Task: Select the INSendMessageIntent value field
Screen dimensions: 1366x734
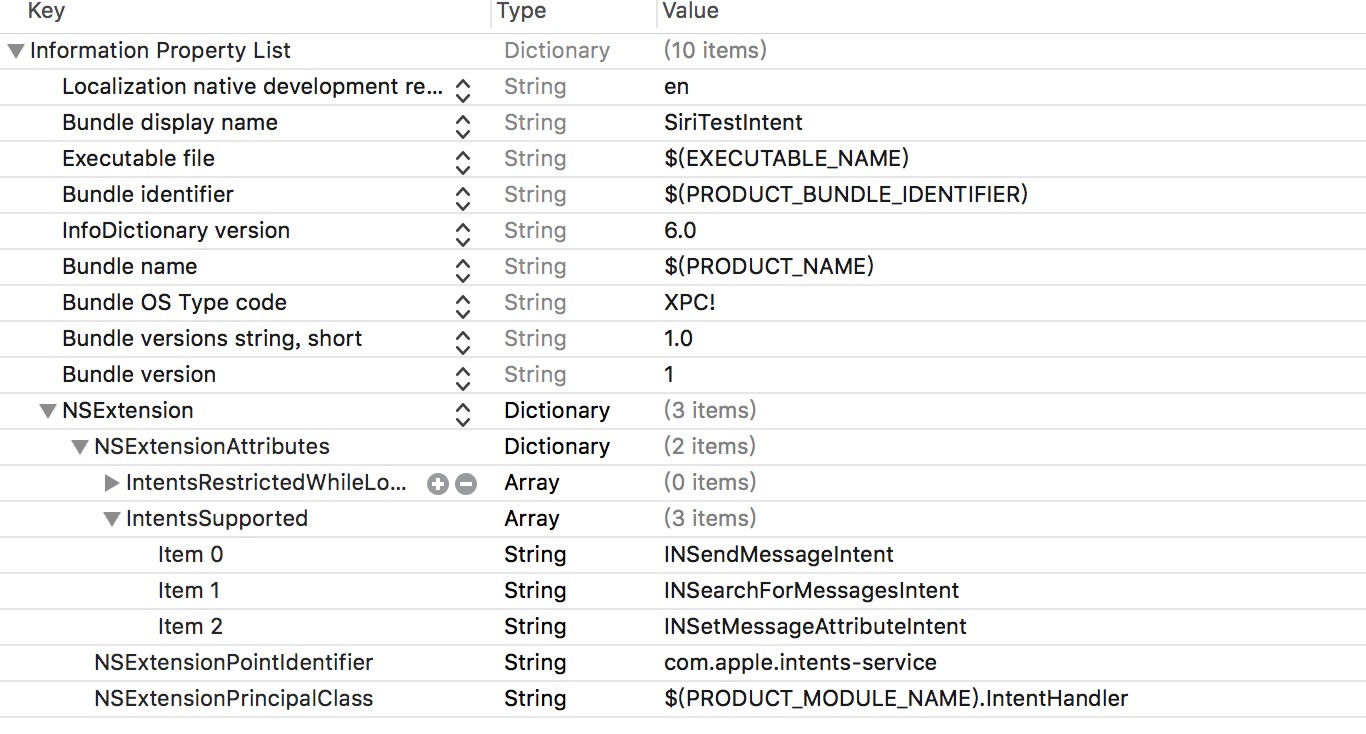Action: tap(779, 555)
